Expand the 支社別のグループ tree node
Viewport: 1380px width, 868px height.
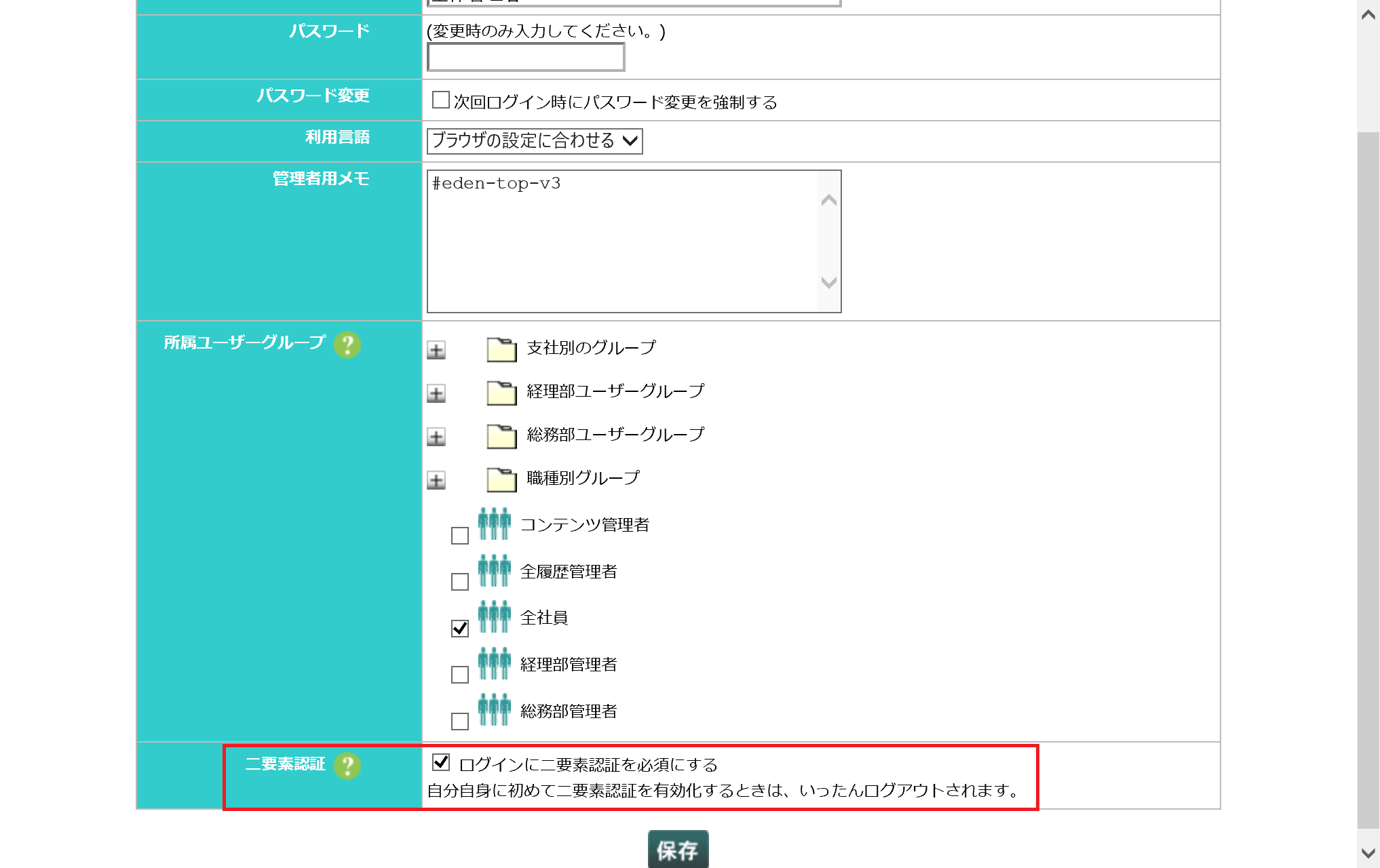[436, 351]
